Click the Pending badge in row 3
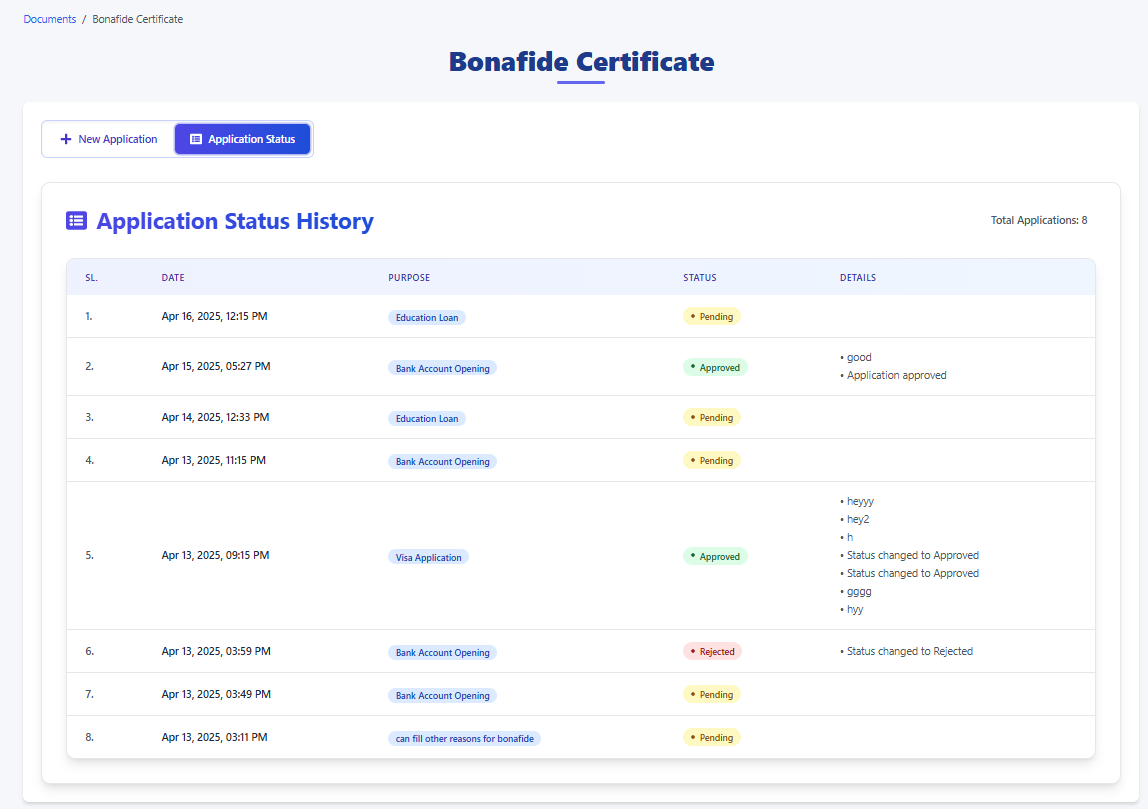 pyautogui.click(x=712, y=417)
